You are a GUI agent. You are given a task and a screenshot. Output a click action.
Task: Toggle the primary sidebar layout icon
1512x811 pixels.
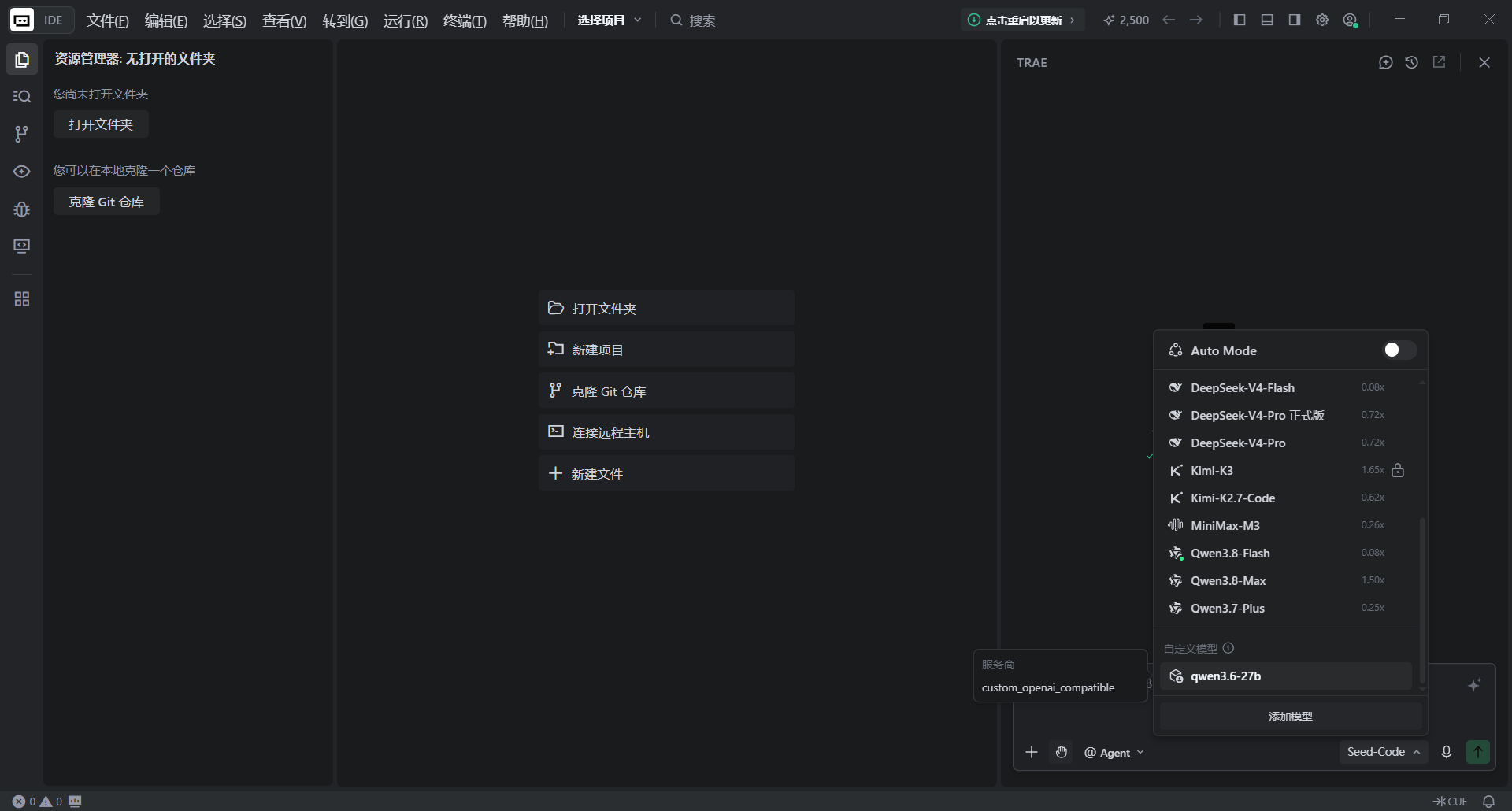[x=1240, y=20]
